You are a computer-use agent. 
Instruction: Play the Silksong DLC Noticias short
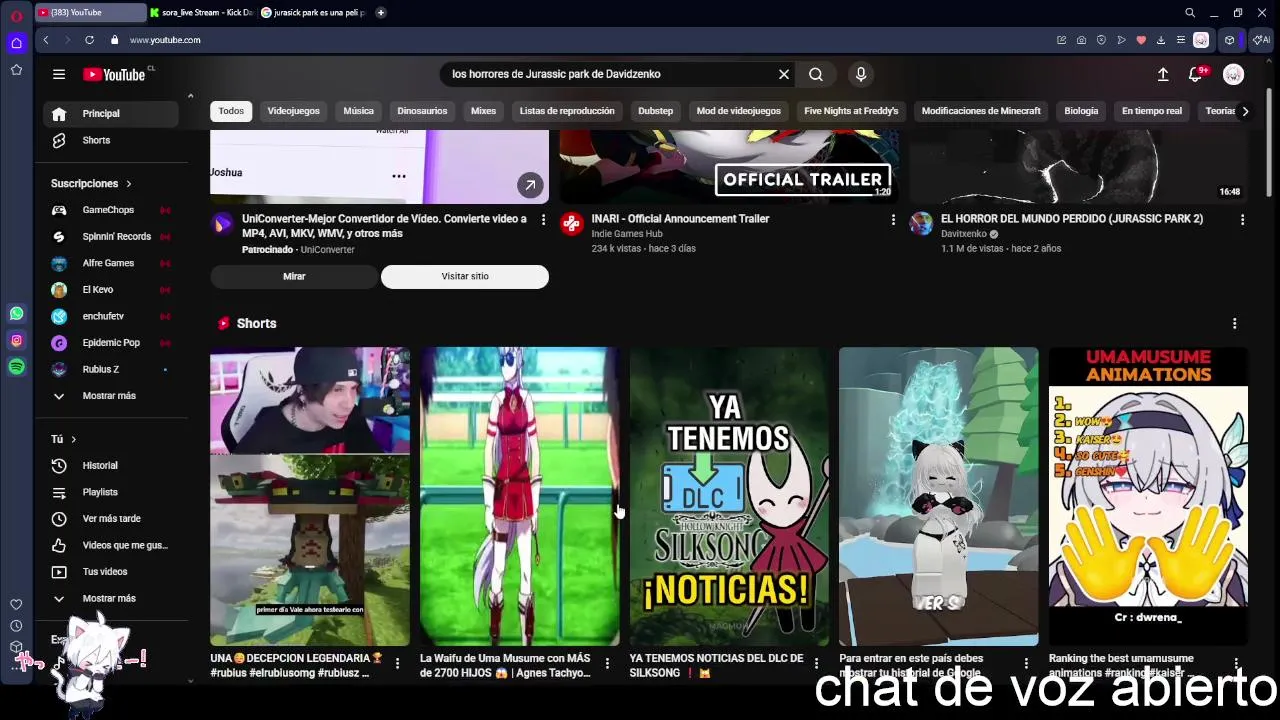(729, 496)
